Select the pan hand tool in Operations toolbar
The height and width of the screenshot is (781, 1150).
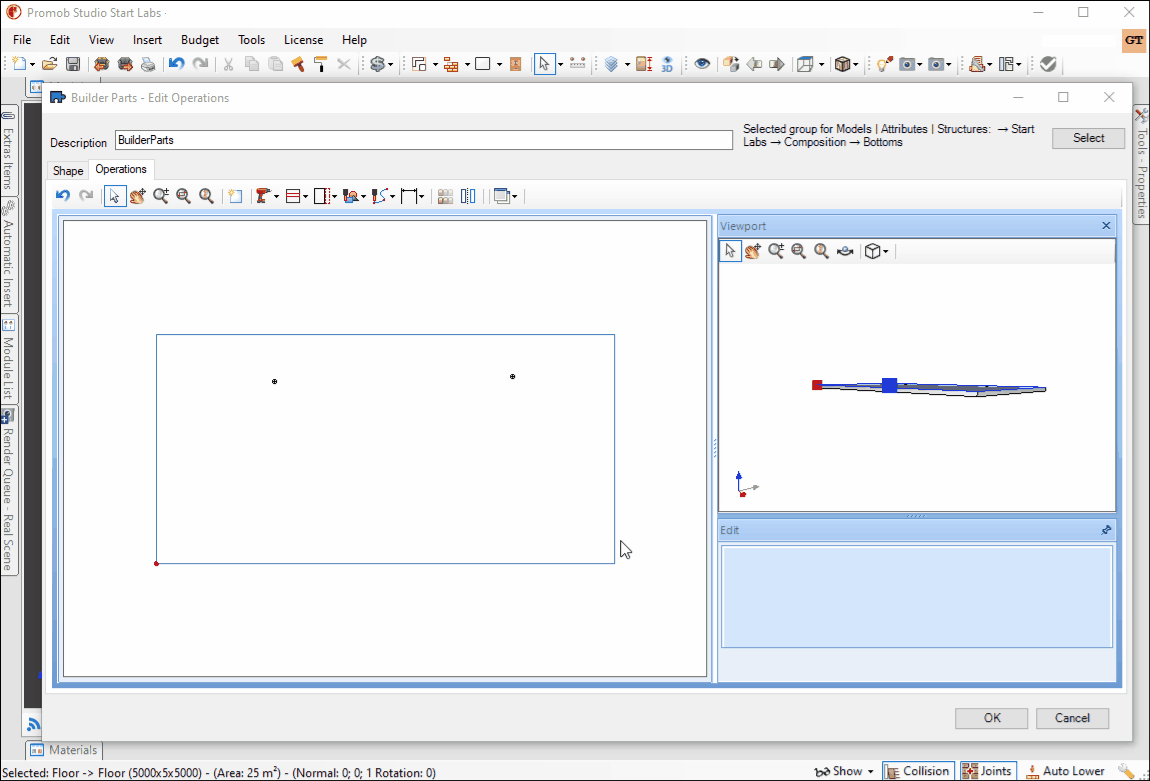tap(138, 196)
